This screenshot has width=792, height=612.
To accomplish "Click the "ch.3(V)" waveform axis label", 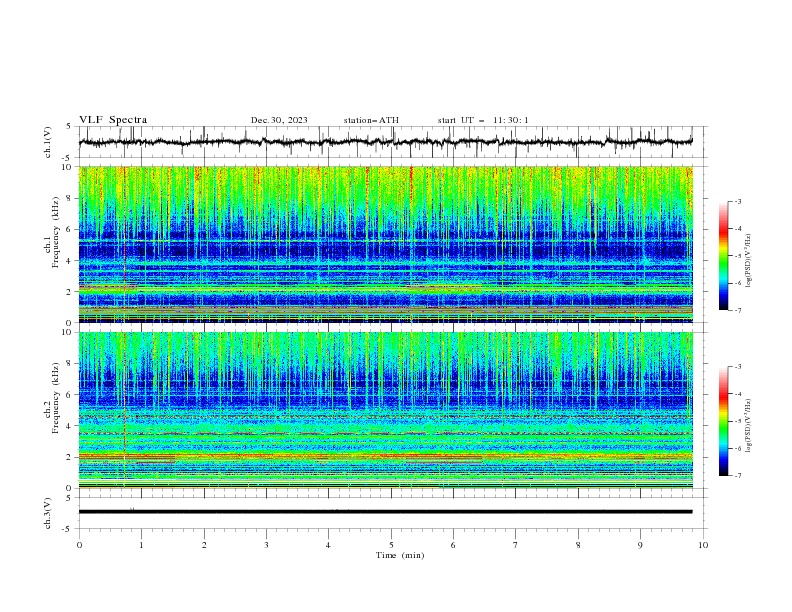I will tap(48, 513).
